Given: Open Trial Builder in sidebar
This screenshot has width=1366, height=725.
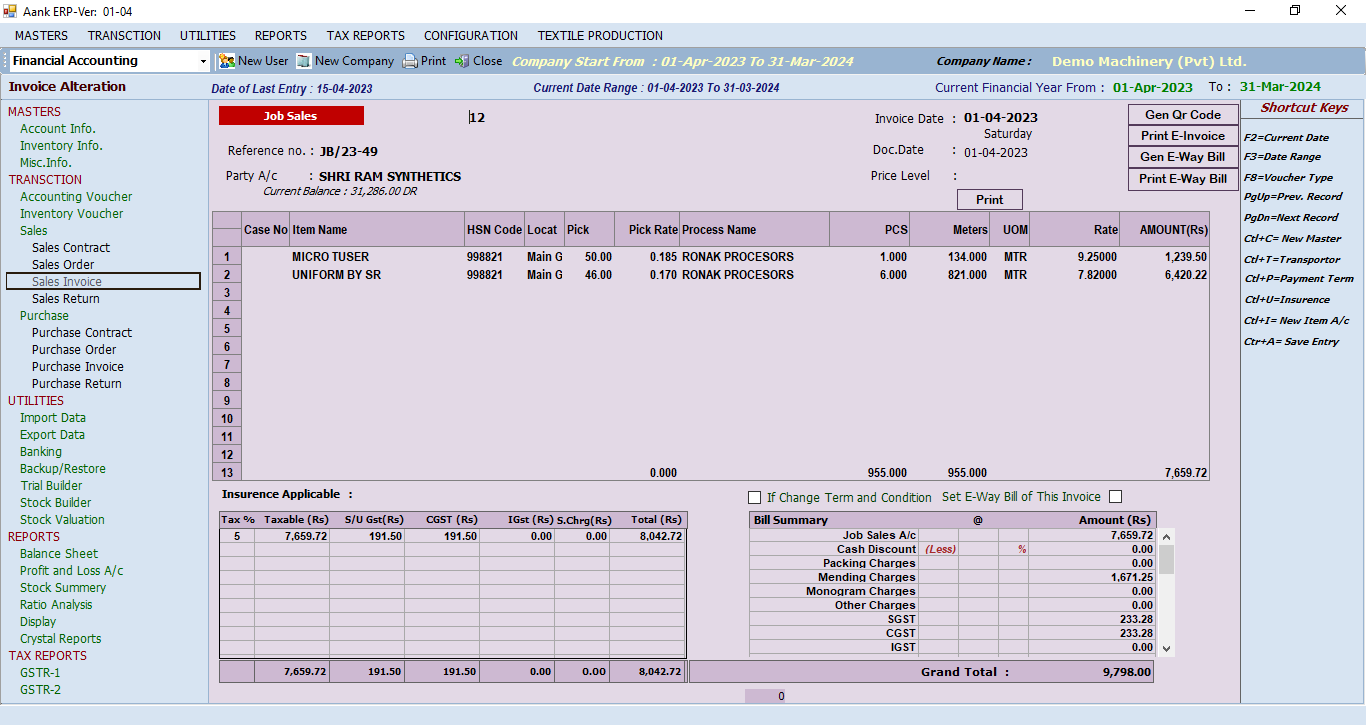Looking at the screenshot, I should (51, 486).
